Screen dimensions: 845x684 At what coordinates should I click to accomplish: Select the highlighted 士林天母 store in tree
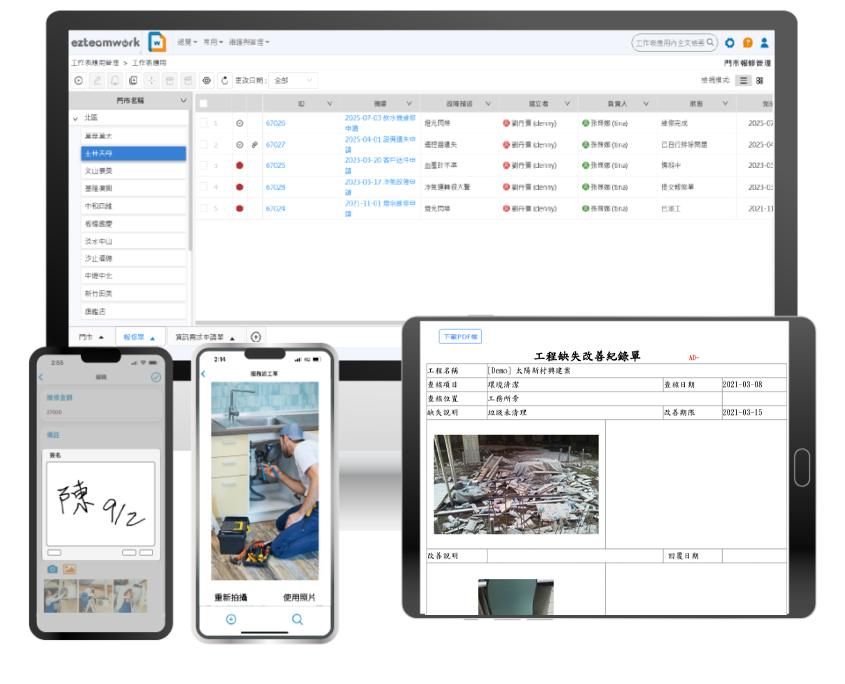133,154
